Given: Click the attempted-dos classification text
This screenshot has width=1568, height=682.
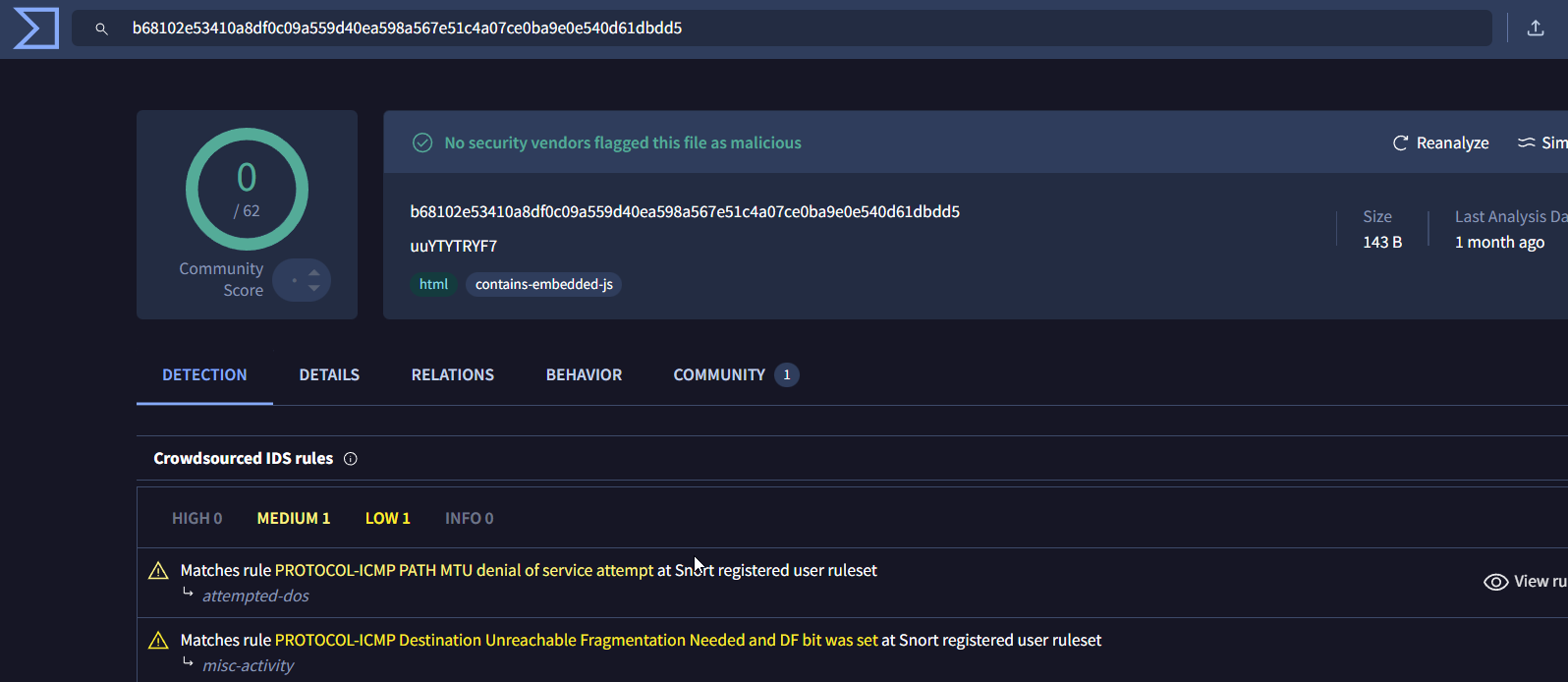Looking at the screenshot, I should (x=255, y=597).
